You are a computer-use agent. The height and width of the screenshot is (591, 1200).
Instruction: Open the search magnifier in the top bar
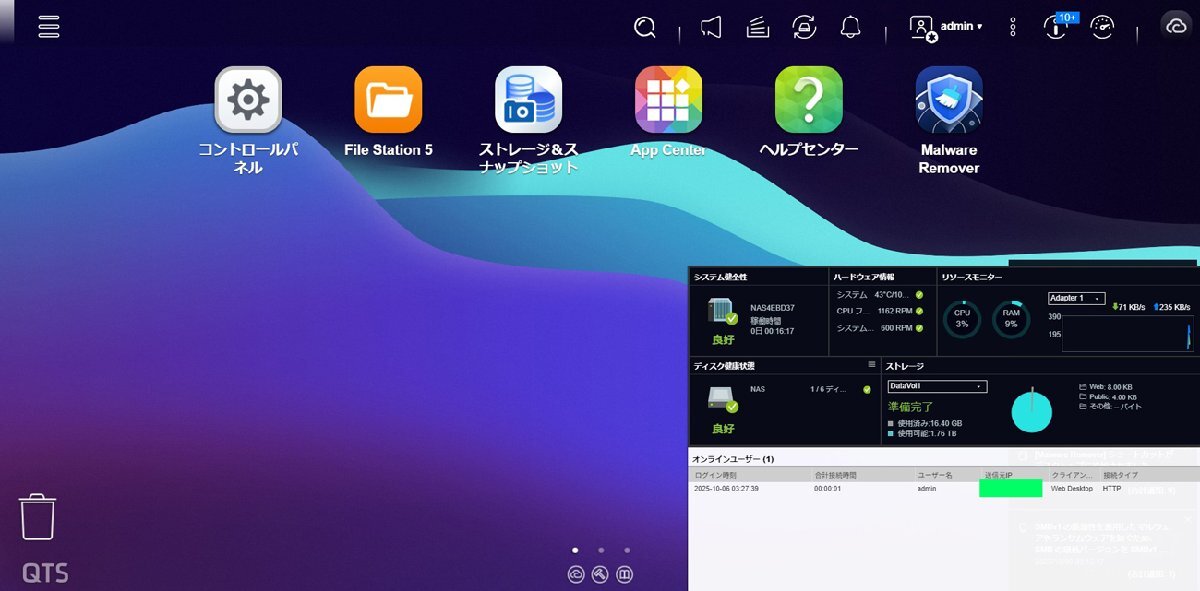[645, 27]
